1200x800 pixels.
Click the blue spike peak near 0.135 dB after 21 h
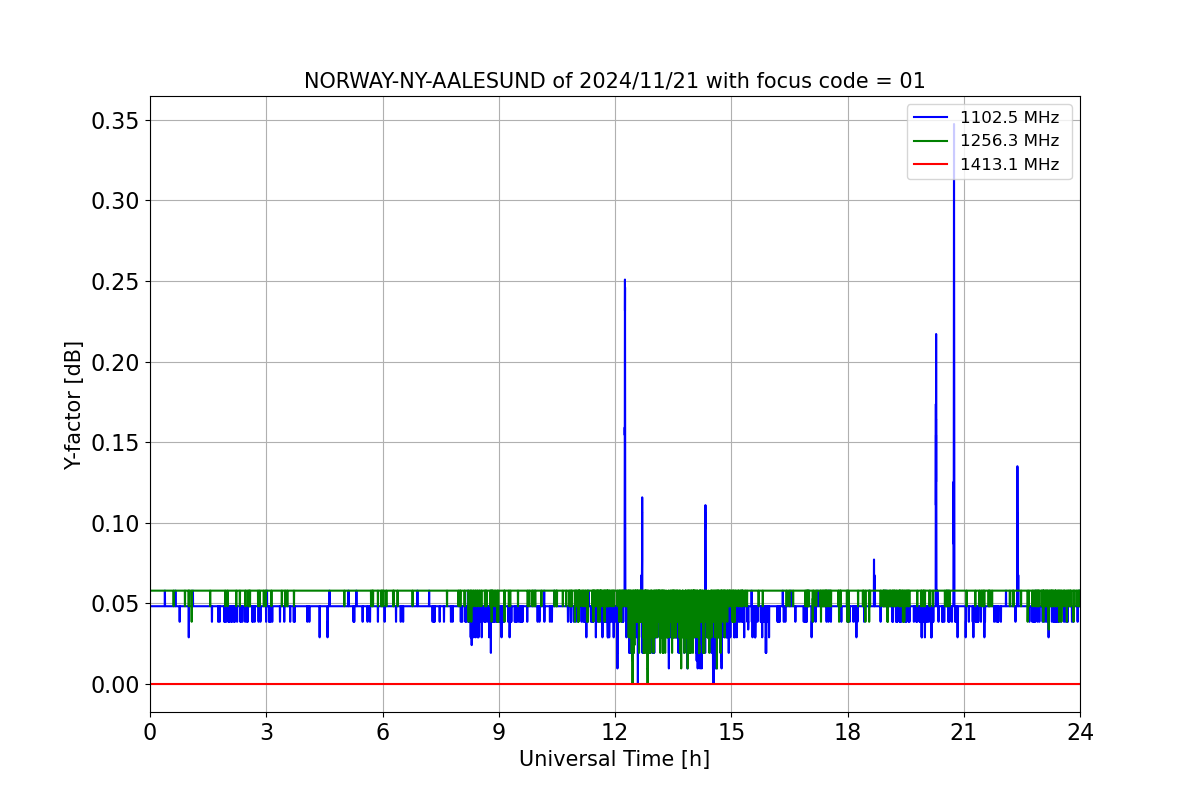click(x=1017, y=466)
